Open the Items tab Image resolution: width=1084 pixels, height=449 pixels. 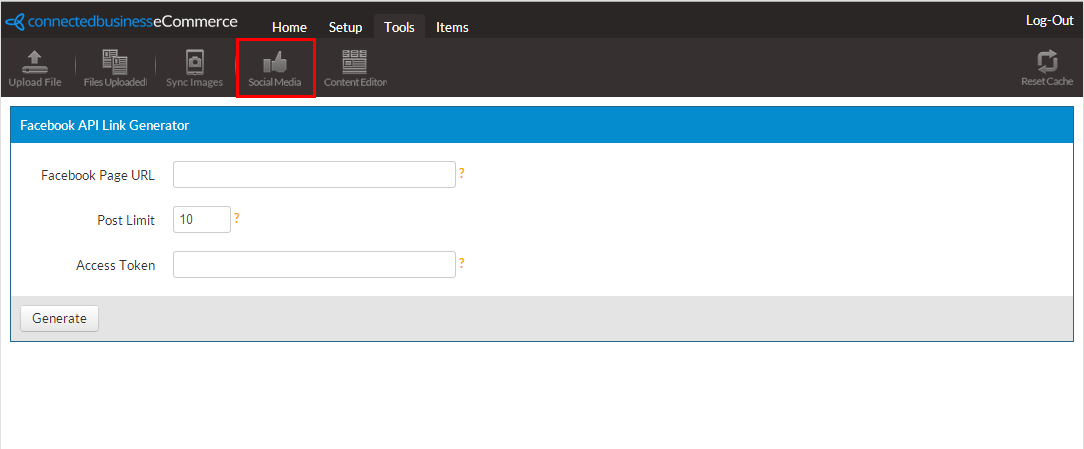click(452, 28)
